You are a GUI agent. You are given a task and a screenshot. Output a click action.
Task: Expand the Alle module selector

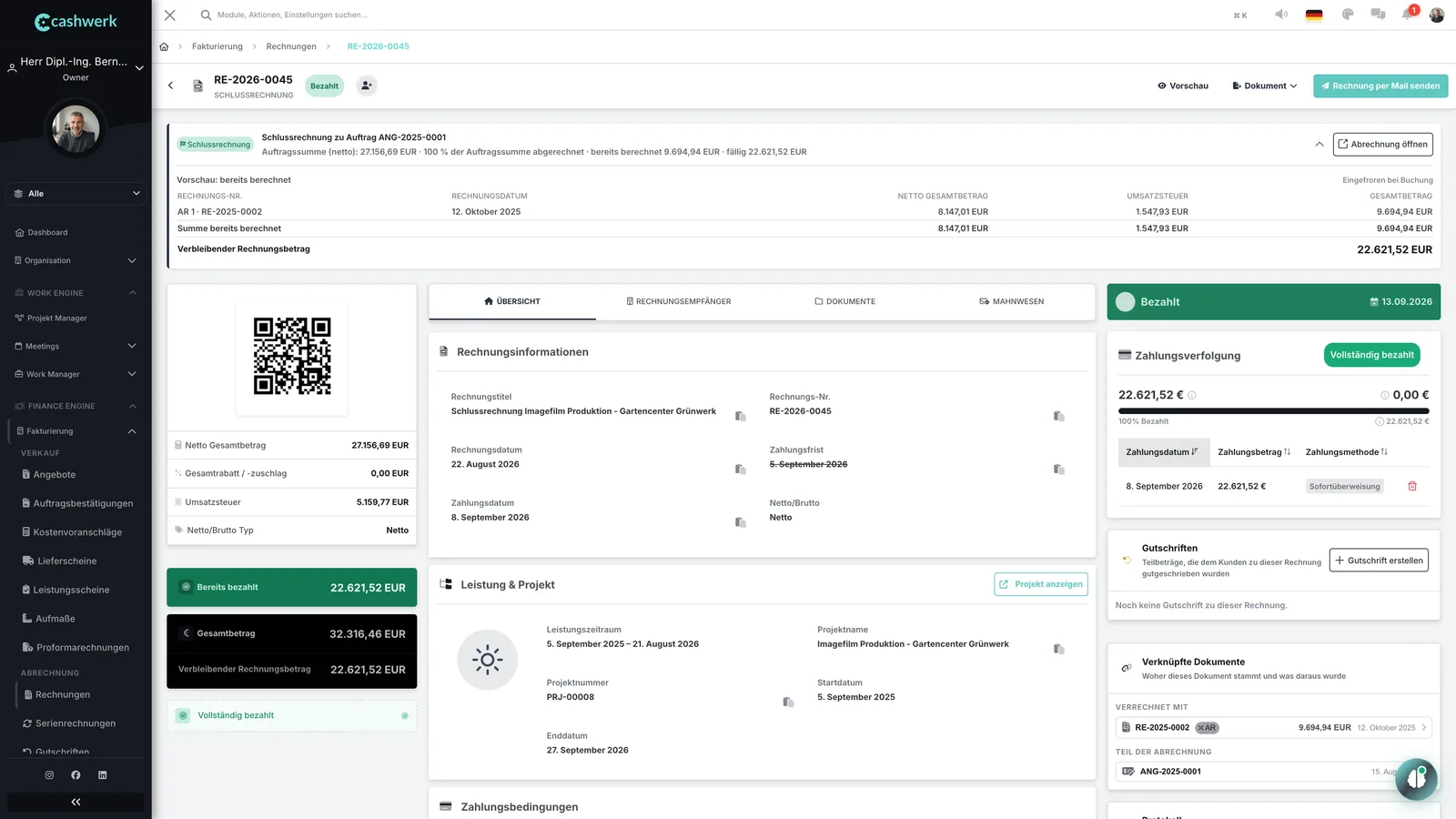(76, 194)
